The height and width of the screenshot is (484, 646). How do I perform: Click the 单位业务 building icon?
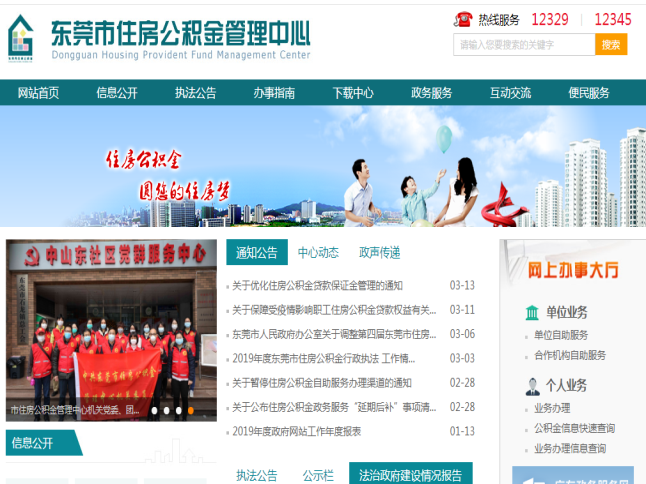pyautogui.click(x=532, y=313)
